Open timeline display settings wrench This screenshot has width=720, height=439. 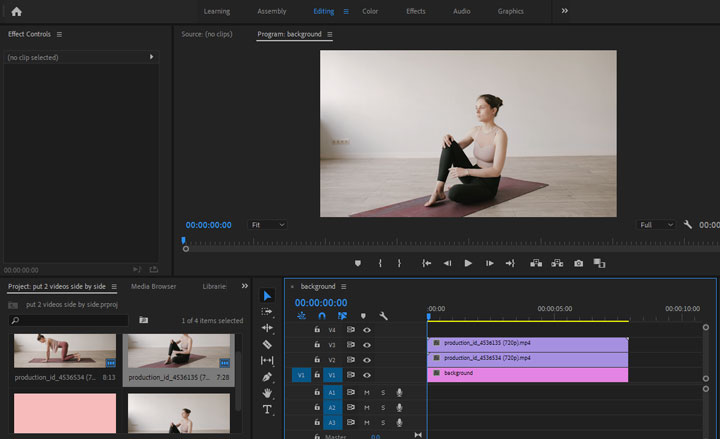[383, 316]
